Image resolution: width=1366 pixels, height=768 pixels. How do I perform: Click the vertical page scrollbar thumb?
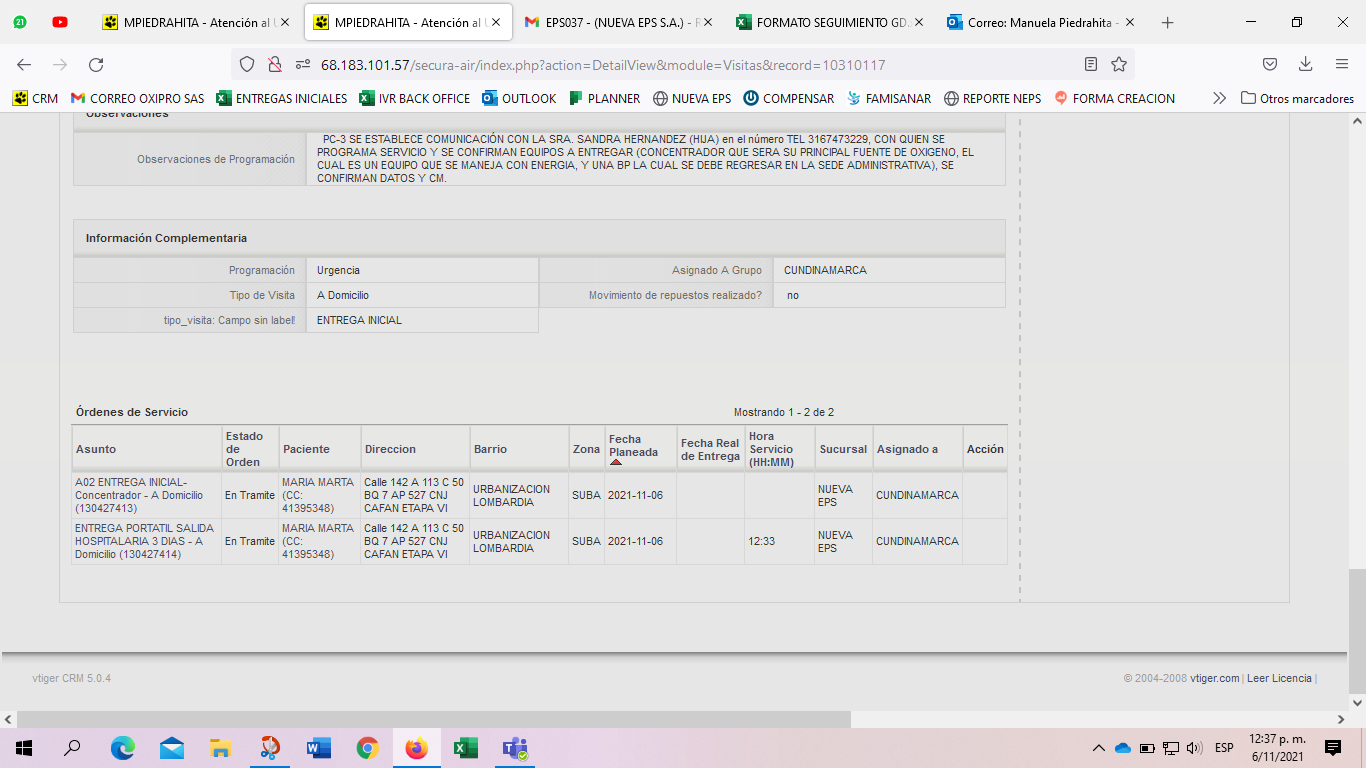(x=1356, y=631)
